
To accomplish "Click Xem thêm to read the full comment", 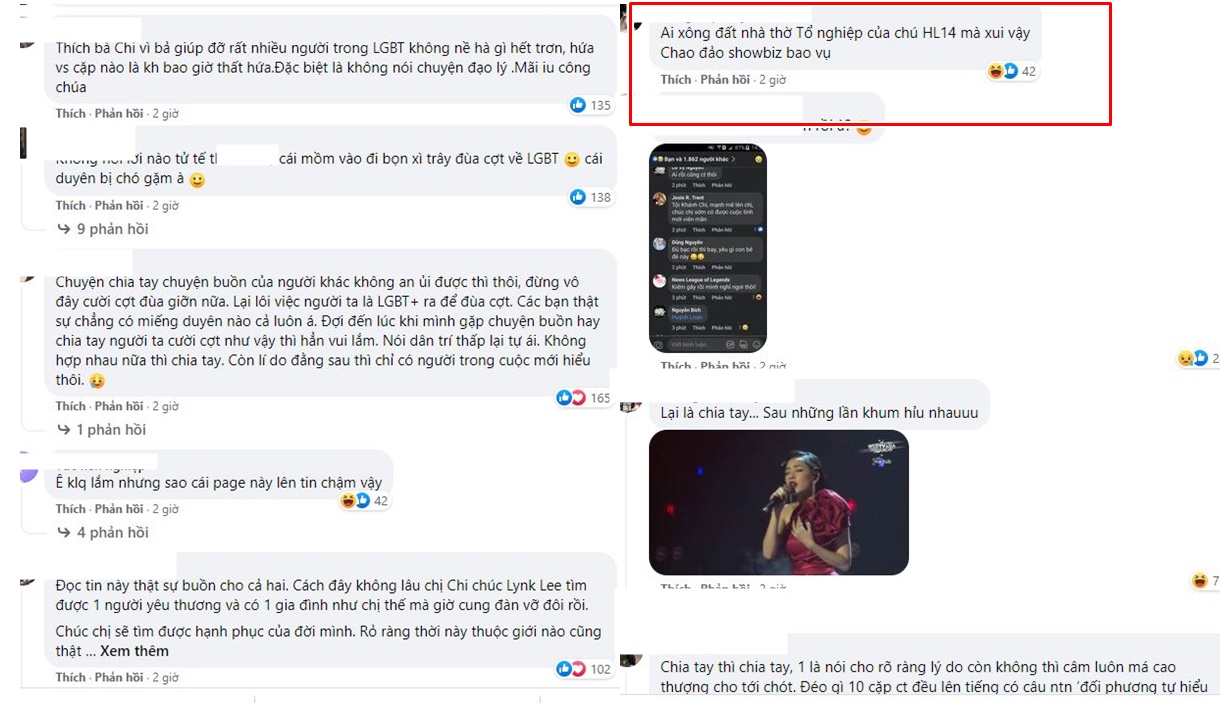I will pyautogui.click(x=134, y=651).
